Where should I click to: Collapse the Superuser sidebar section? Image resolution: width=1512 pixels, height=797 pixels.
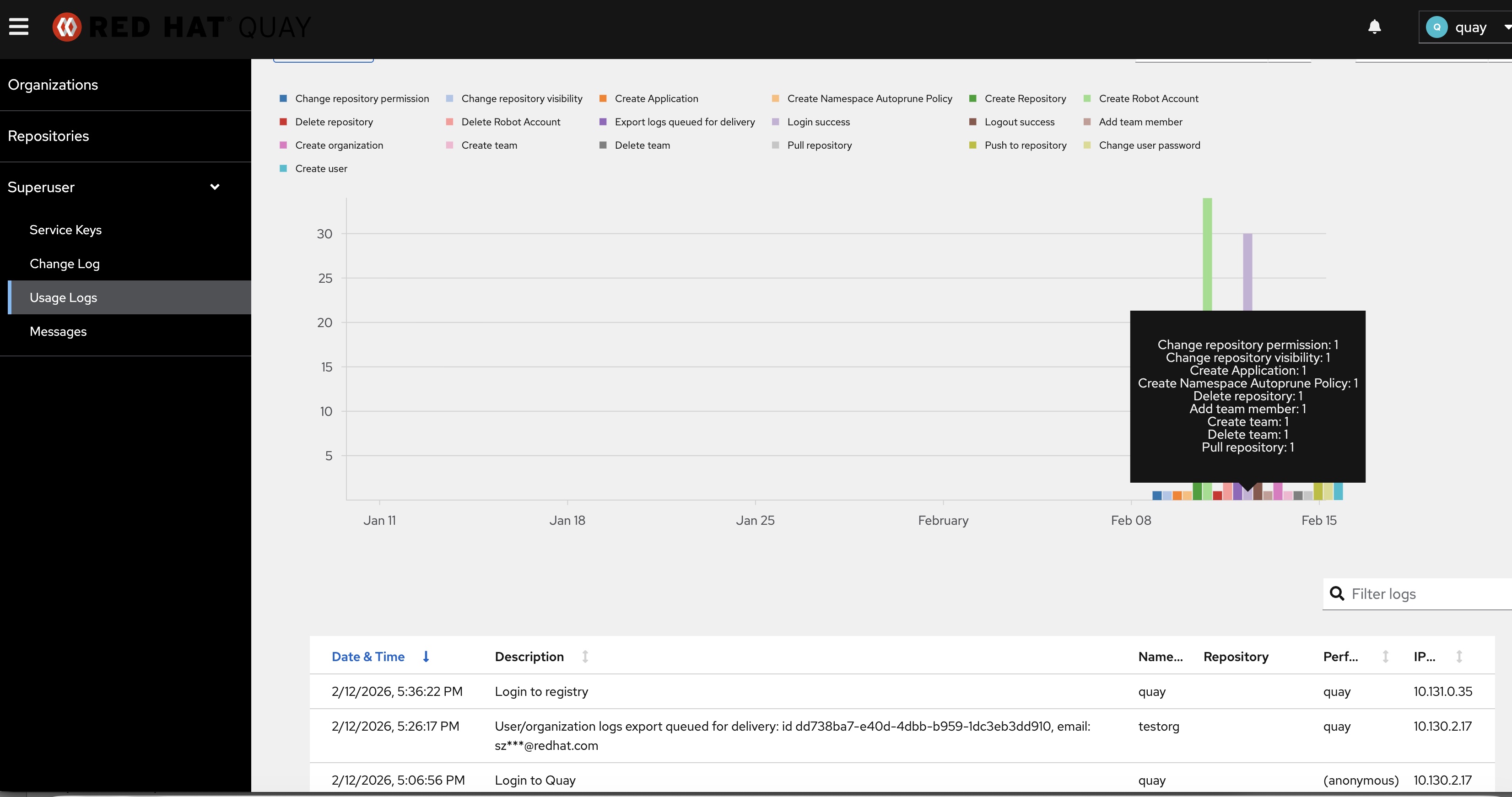(x=215, y=187)
